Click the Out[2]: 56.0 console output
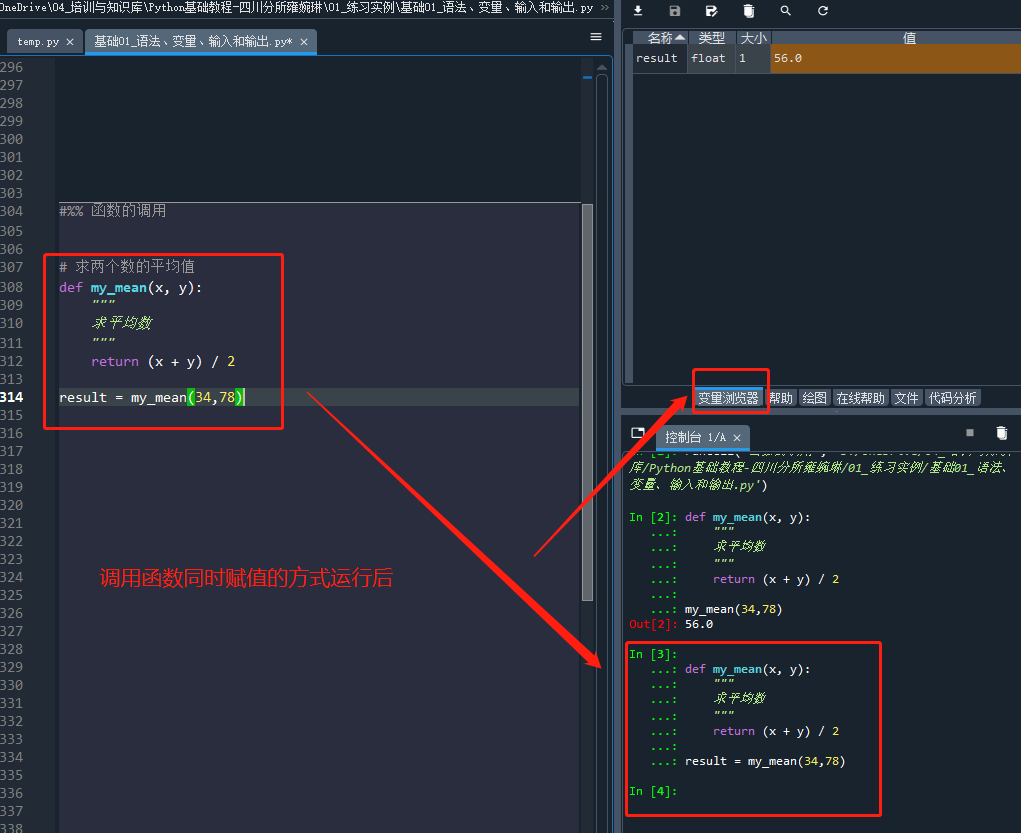Viewport: 1021px width, 833px height. (x=671, y=624)
